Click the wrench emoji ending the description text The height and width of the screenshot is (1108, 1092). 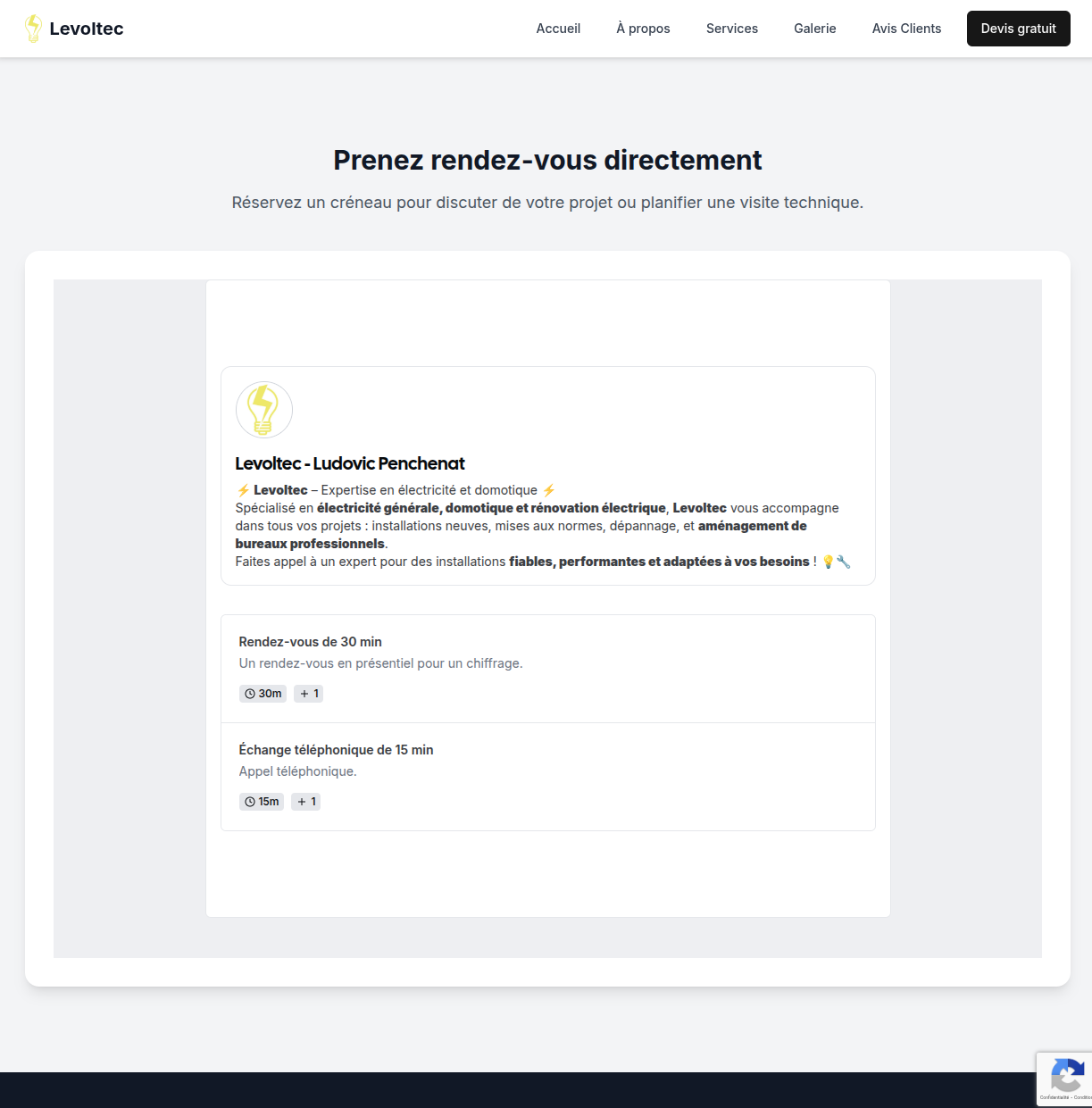[844, 562]
